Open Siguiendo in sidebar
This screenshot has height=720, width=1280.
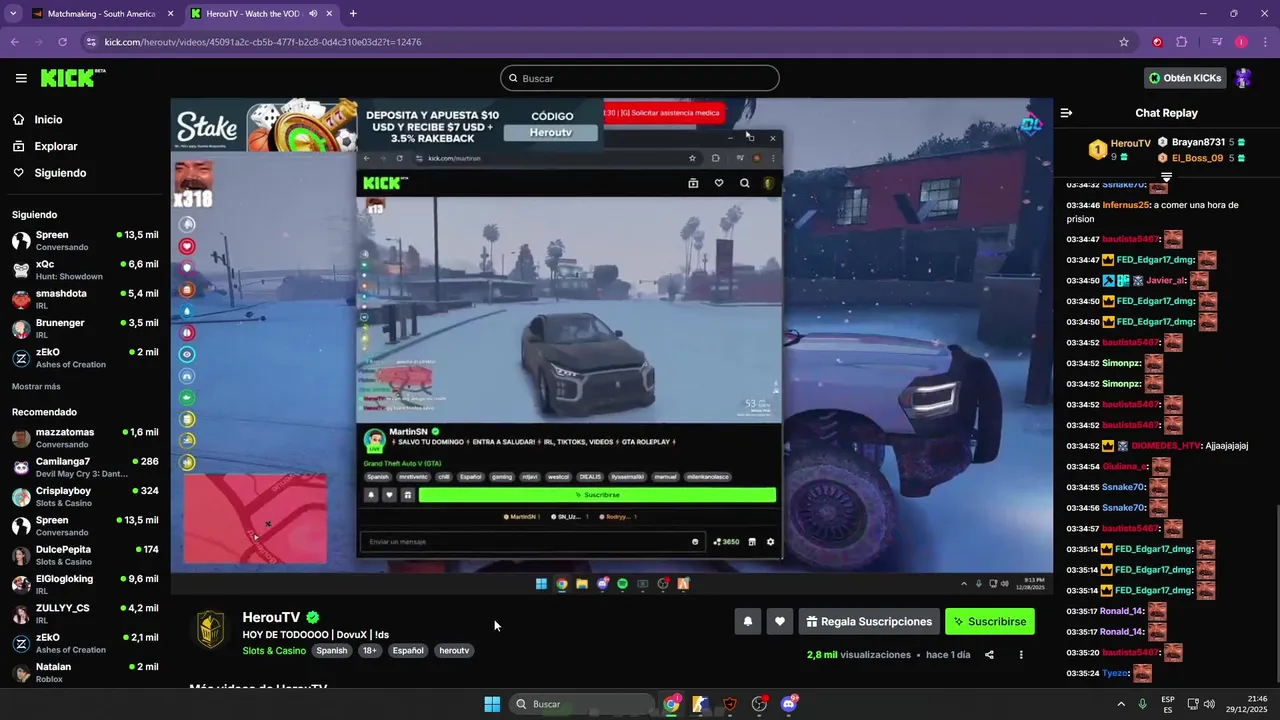pos(60,173)
